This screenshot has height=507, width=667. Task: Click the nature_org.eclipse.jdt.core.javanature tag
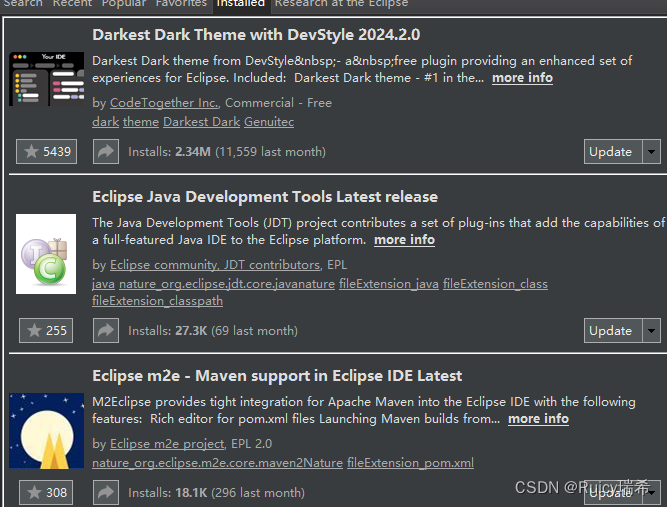coord(227,284)
